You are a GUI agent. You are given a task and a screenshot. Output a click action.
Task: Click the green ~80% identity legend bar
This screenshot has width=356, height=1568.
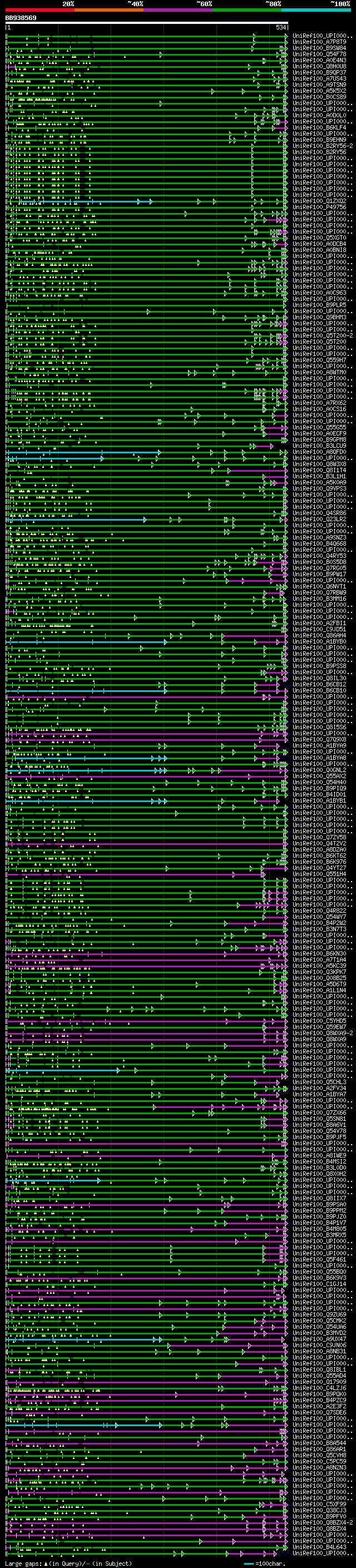[247, 10]
